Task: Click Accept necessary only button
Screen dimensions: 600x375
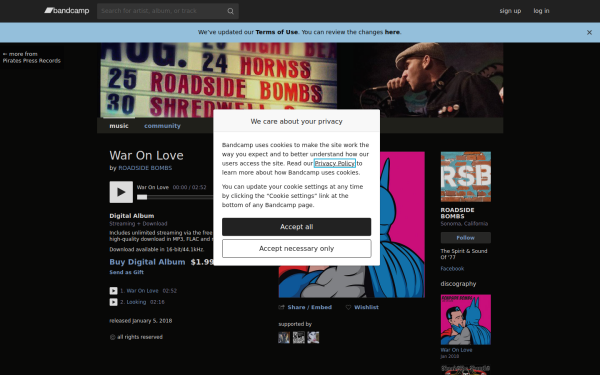Action: (297, 249)
